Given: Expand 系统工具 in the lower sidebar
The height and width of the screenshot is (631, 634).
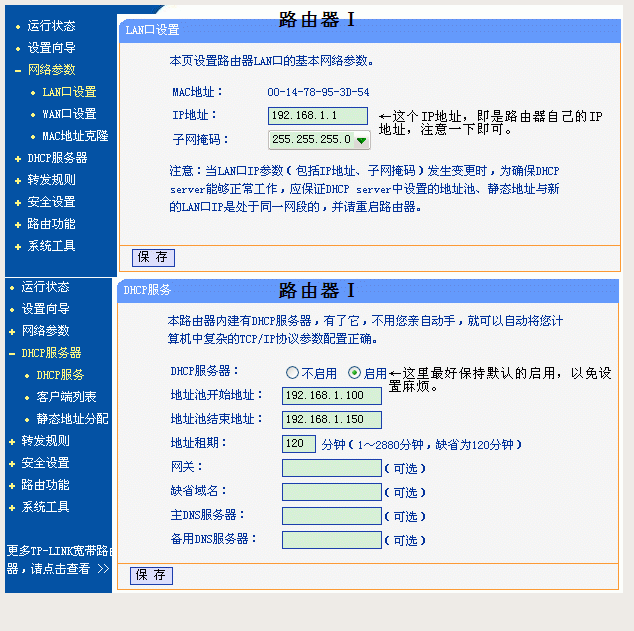Looking at the screenshot, I should [x=45, y=507].
